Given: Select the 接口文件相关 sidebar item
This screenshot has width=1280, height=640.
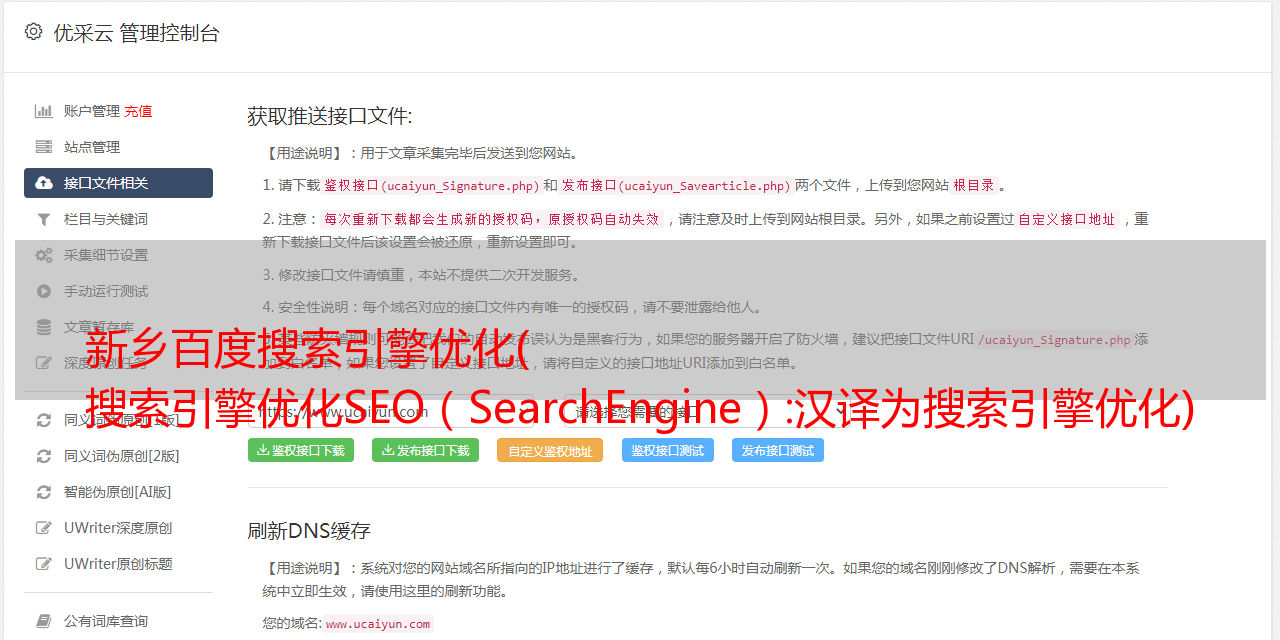Looking at the screenshot, I should click(x=118, y=183).
